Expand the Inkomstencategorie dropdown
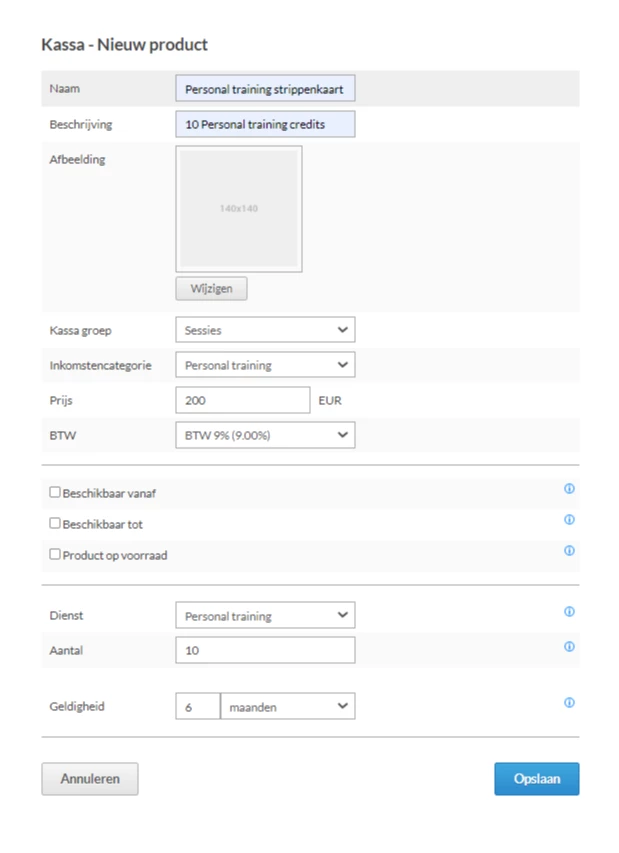619x853 pixels. (264, 365)
